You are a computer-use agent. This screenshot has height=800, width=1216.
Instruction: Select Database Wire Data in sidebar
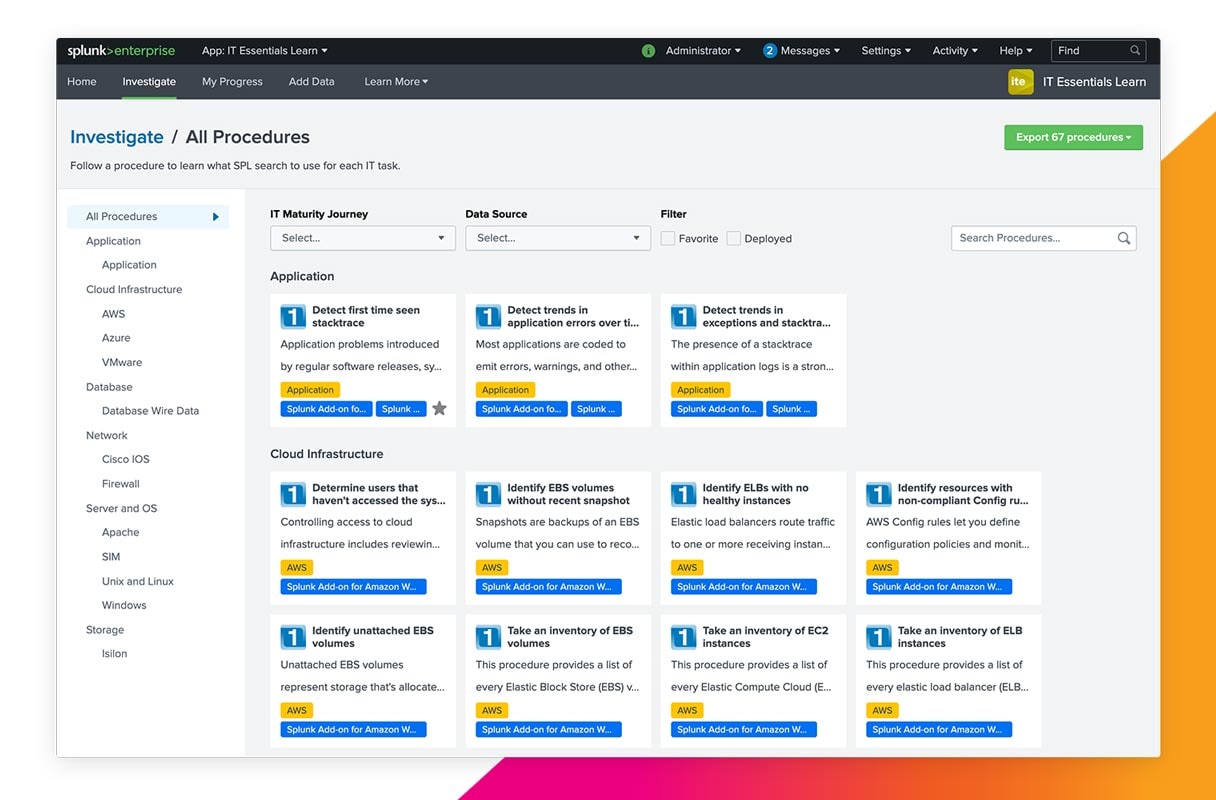[x=150, y=411]
